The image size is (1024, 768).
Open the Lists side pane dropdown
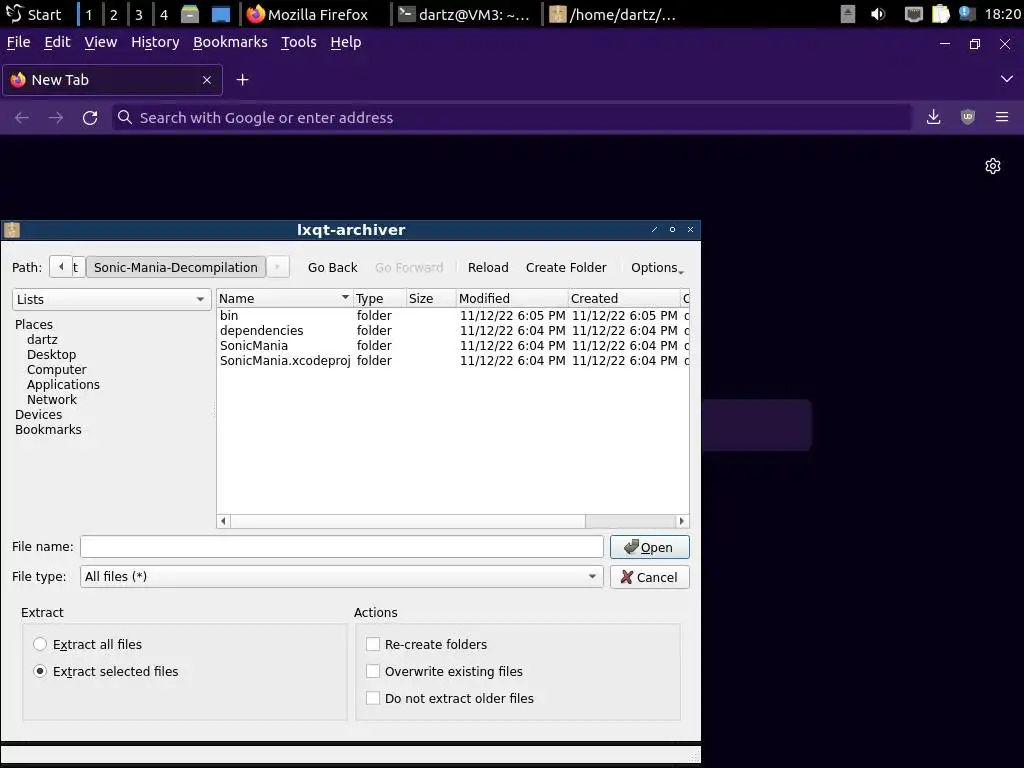click(112, 299)
